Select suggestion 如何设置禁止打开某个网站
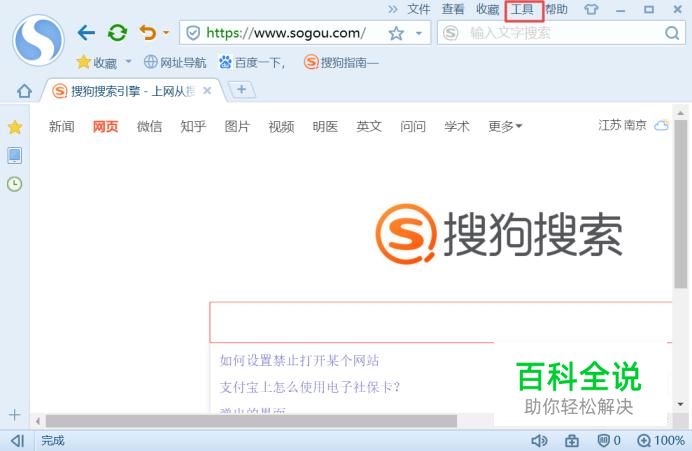The width and height of the screenshot is (692, 451). point(299,361)
